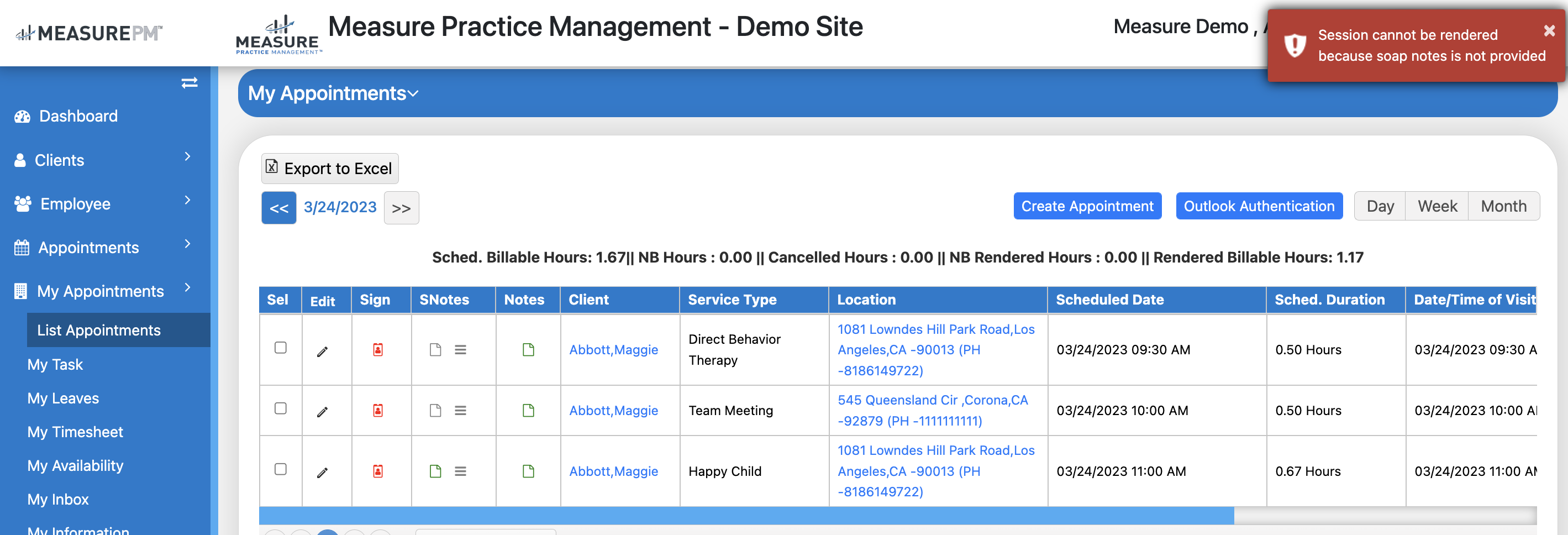The width and height of the screenshot is (1568, 535).
Task: Click the MeasurePM logo in top left
Action: click(x=89, y=33)
